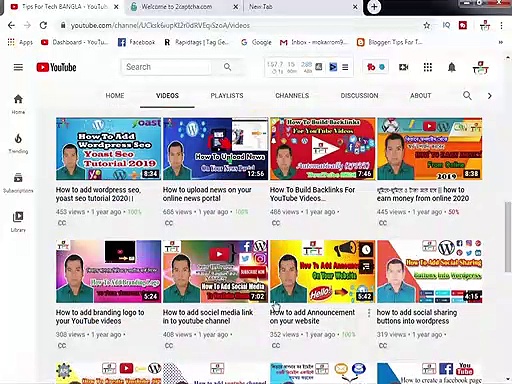Click the YouTube logo

click(56, 67)
